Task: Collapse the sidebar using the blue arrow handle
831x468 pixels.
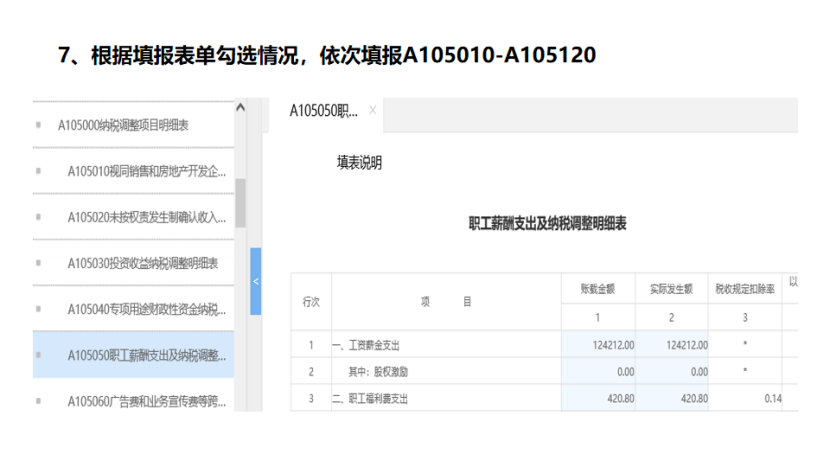Action: point(255,282)
